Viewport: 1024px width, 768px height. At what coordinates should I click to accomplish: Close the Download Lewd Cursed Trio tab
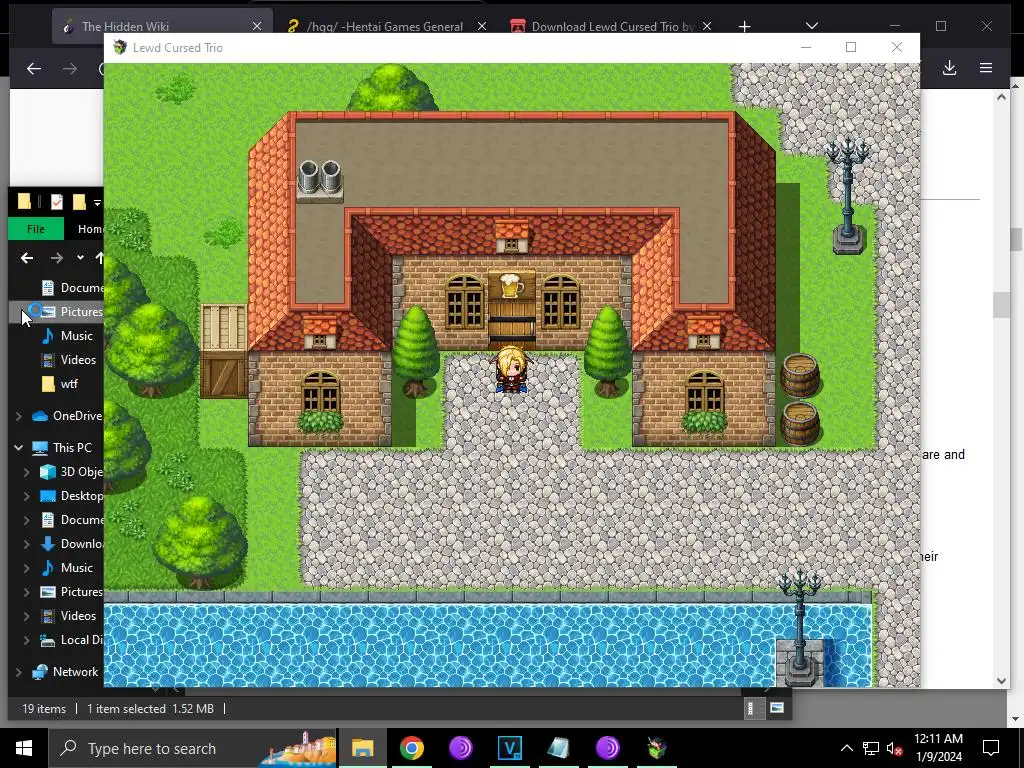pyautogui.click(x=707, y=26)
